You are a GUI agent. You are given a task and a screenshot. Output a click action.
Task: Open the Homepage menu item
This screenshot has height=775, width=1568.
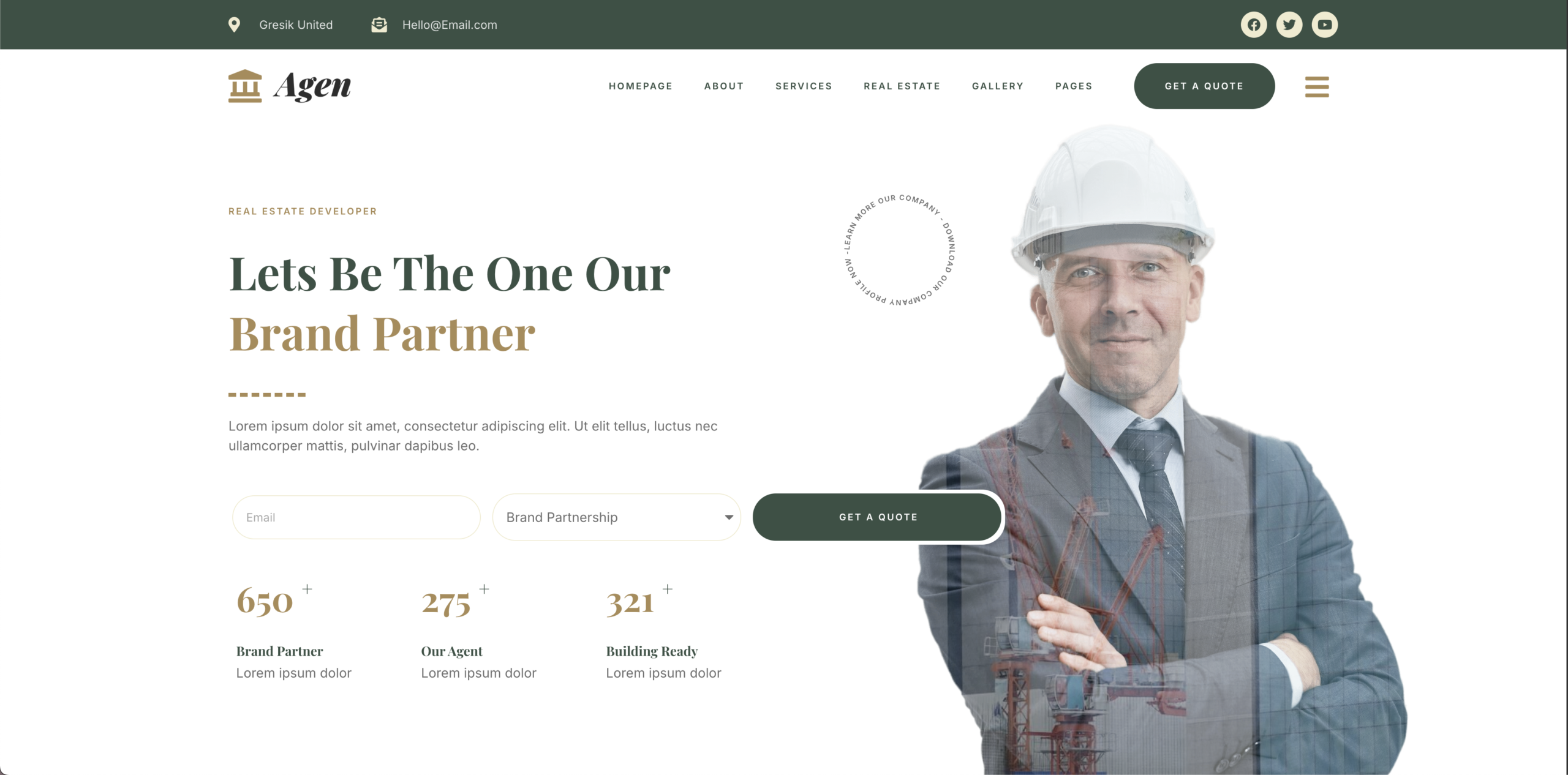641,86
